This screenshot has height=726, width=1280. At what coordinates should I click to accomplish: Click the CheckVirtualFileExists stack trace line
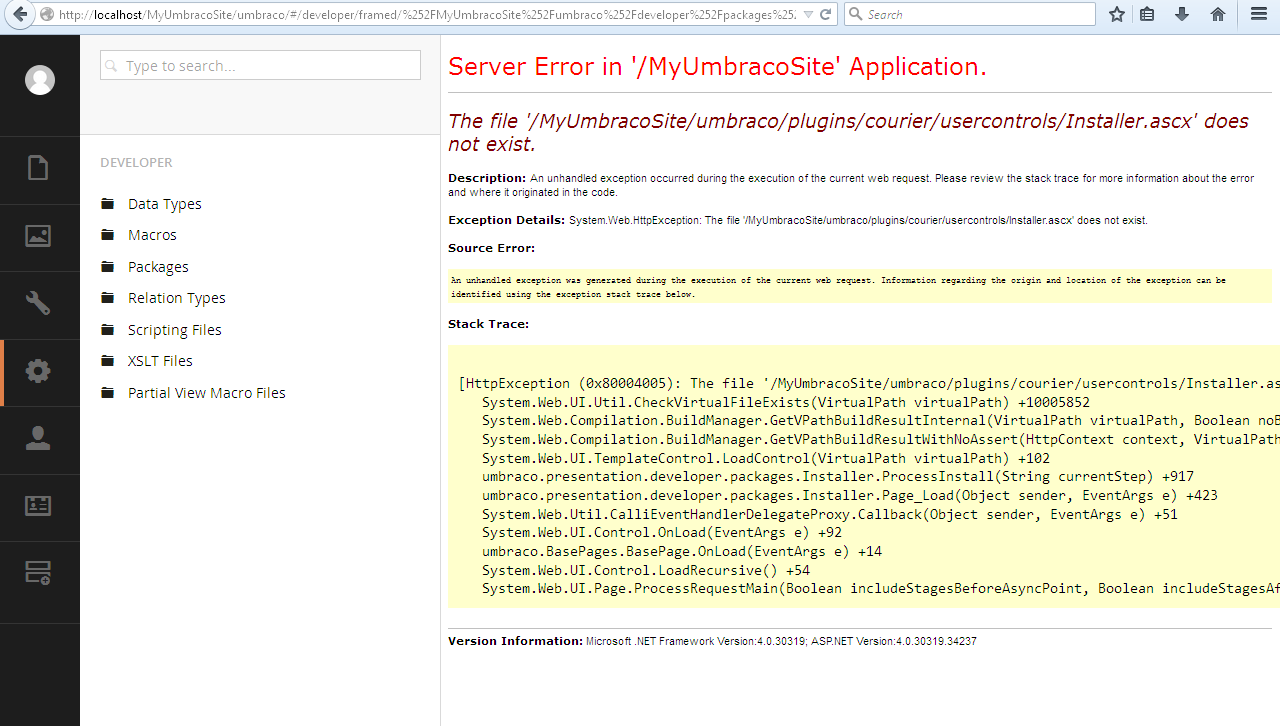coord(786,402)
